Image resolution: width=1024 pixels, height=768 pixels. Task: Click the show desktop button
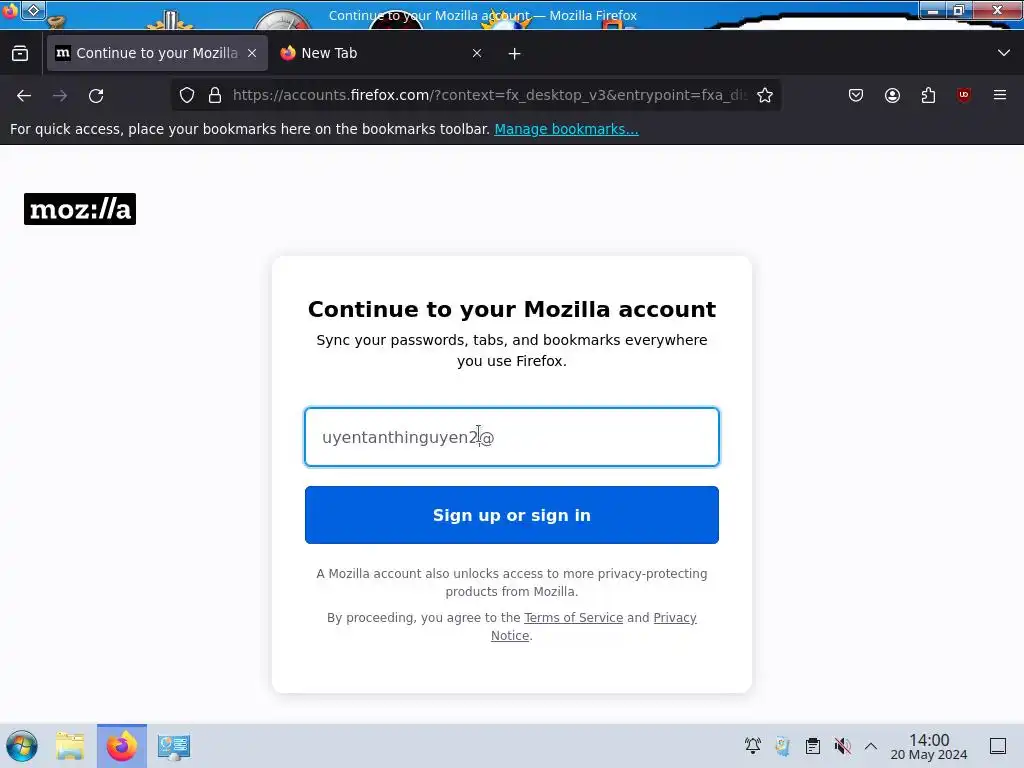[x=998, y=746]
